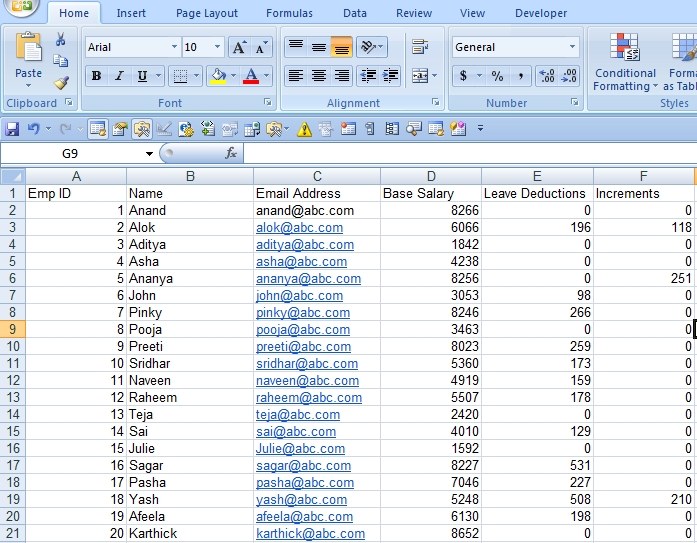The image size is (697, 543).
Task: Click the Increase Font Size button
Action: click(x=238, y=48)
